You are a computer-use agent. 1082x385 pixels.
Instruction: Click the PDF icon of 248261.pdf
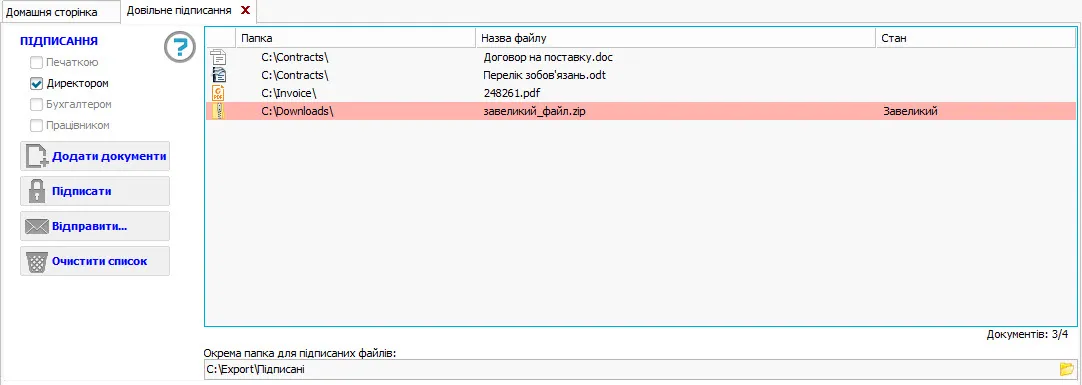(x=219, y=93)
